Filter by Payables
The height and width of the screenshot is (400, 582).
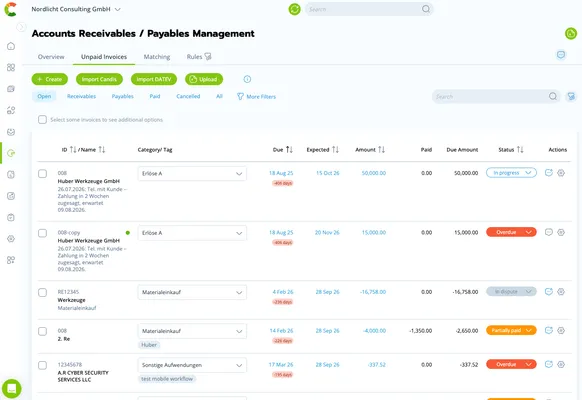122,96
